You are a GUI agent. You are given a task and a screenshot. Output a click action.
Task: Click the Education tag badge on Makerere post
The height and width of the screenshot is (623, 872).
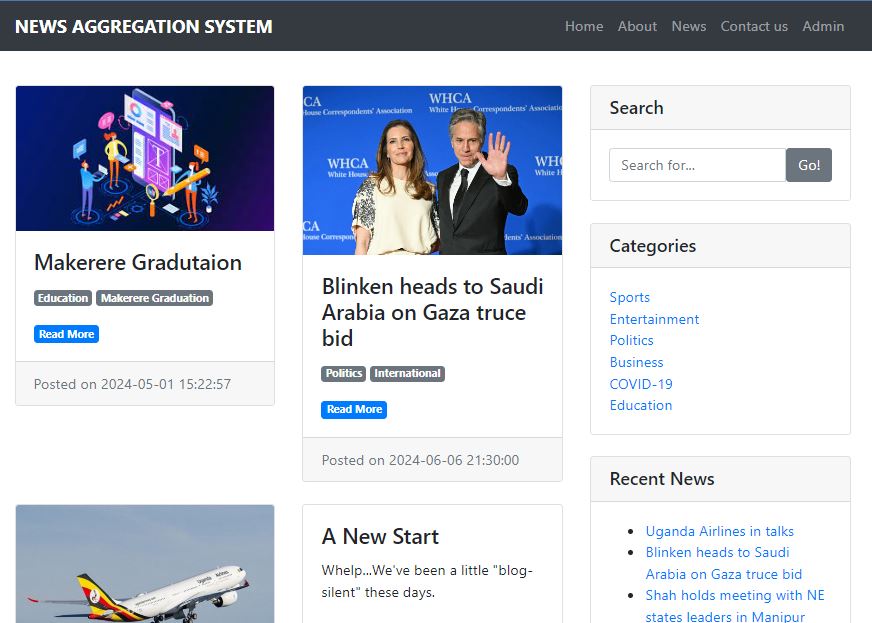[63, 297]
